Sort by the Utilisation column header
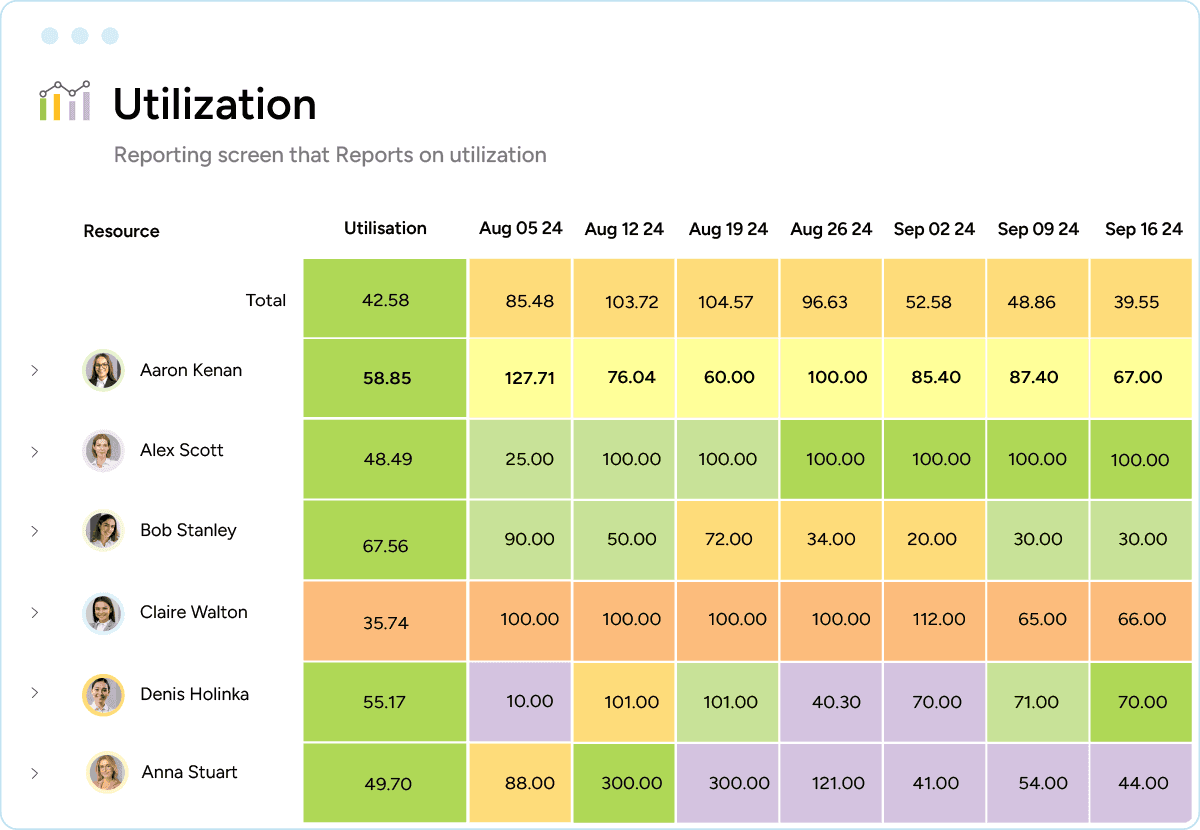The image size is (1200, 830). coord(385,228)
